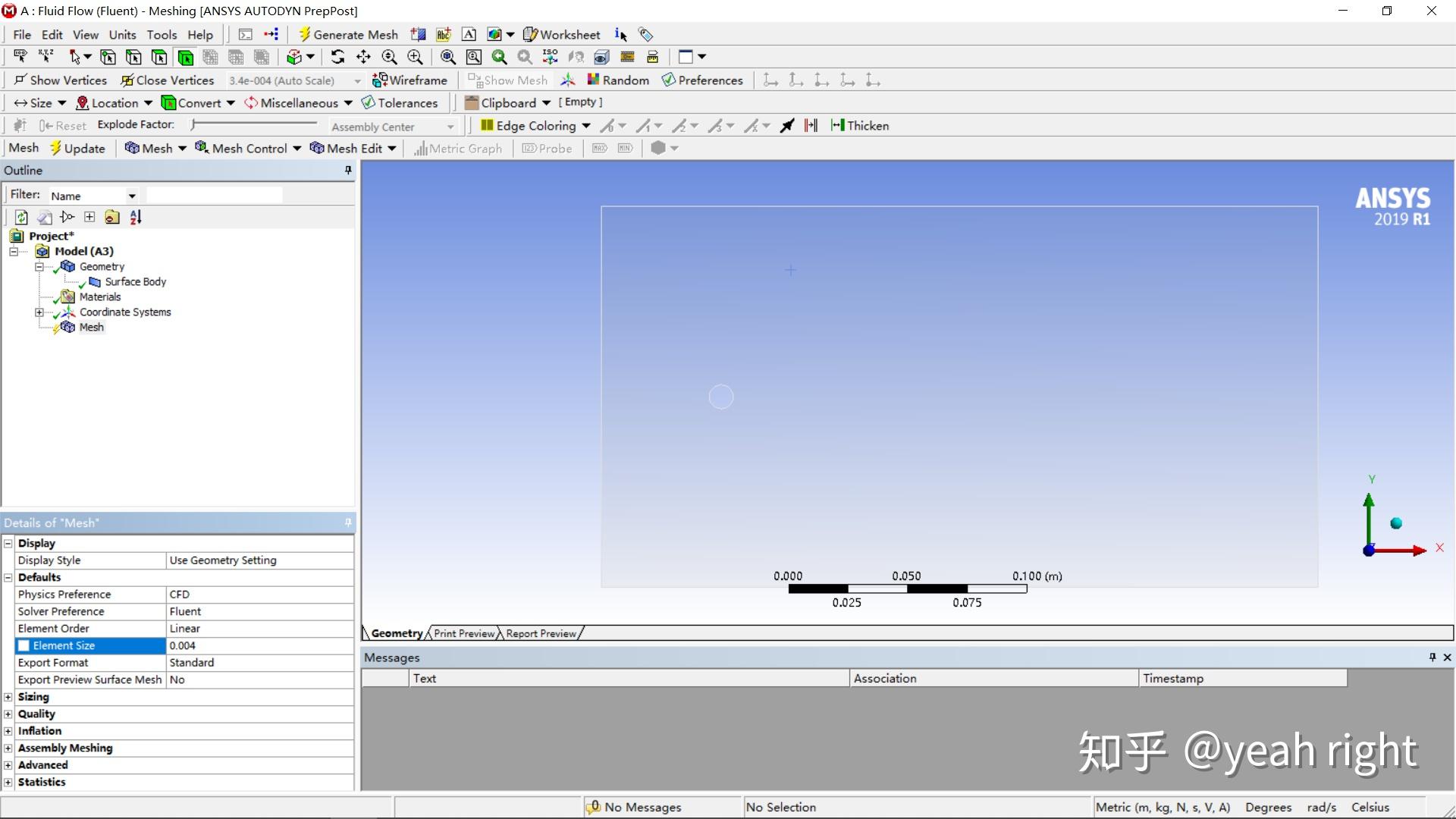The width and height of the screenshot is (1456, 819).
Task: Click the Thicken edge display icon
Action: click(x=859, y=126)
